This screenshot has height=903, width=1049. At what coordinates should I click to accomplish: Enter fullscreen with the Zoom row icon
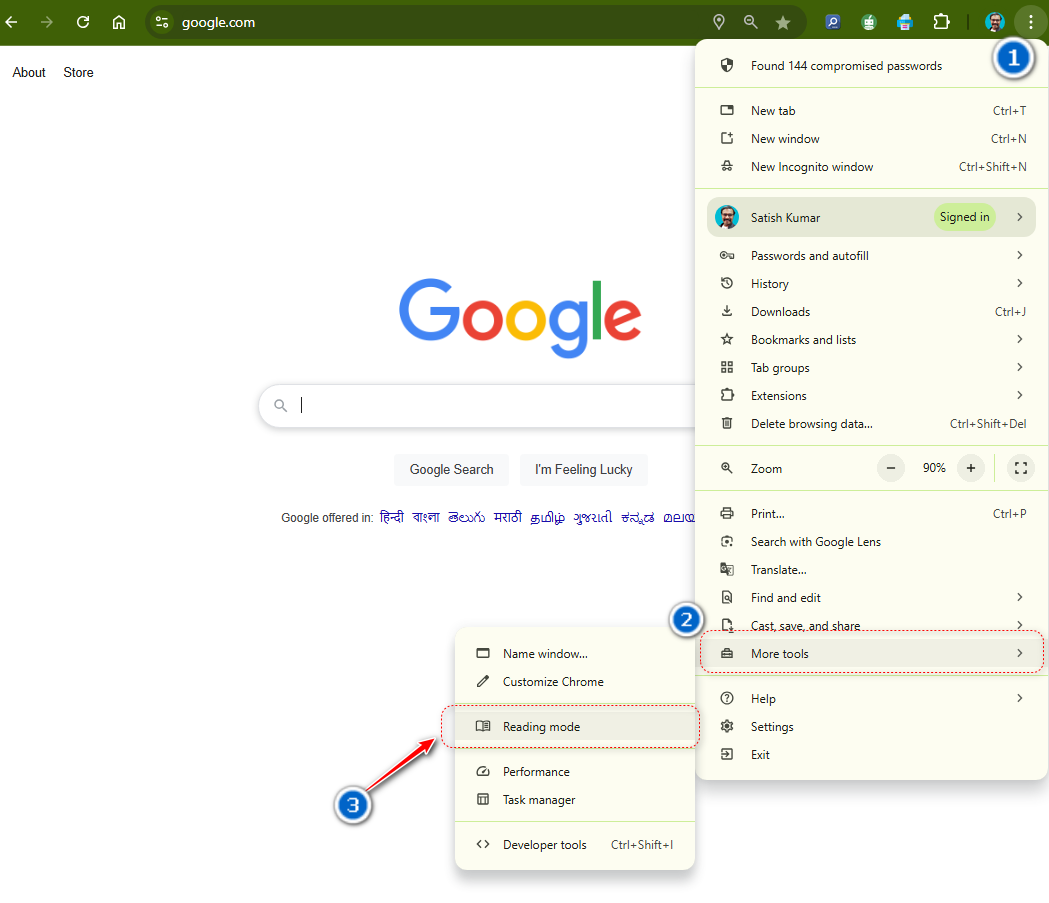[x=1021, y=468]
